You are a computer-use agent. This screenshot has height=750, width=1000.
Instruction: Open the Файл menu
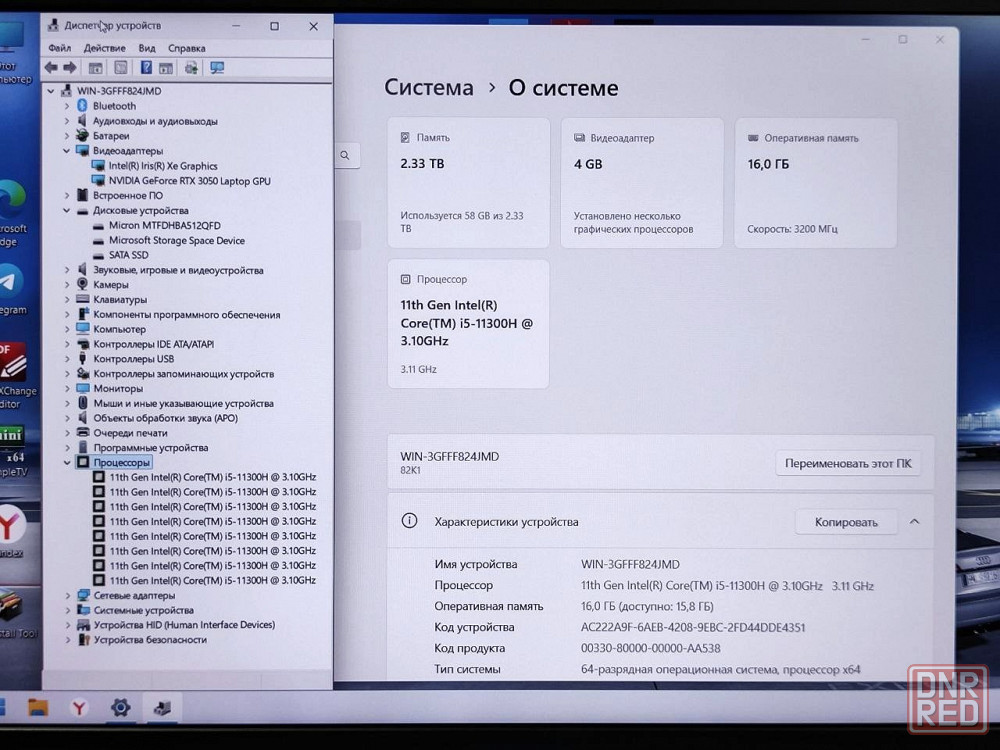[59, 48]
